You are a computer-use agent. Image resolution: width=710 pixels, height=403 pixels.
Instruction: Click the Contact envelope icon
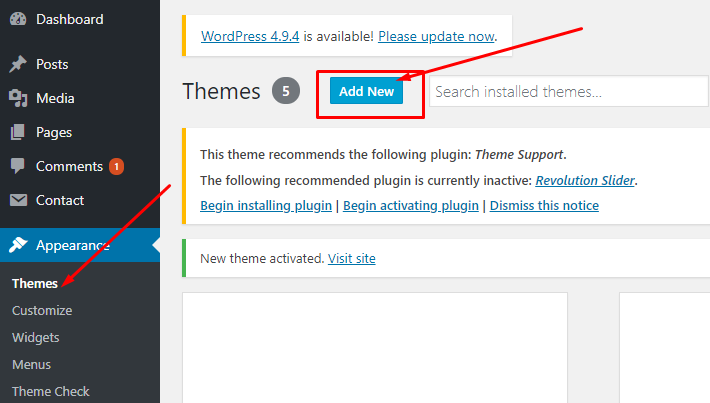18,200
